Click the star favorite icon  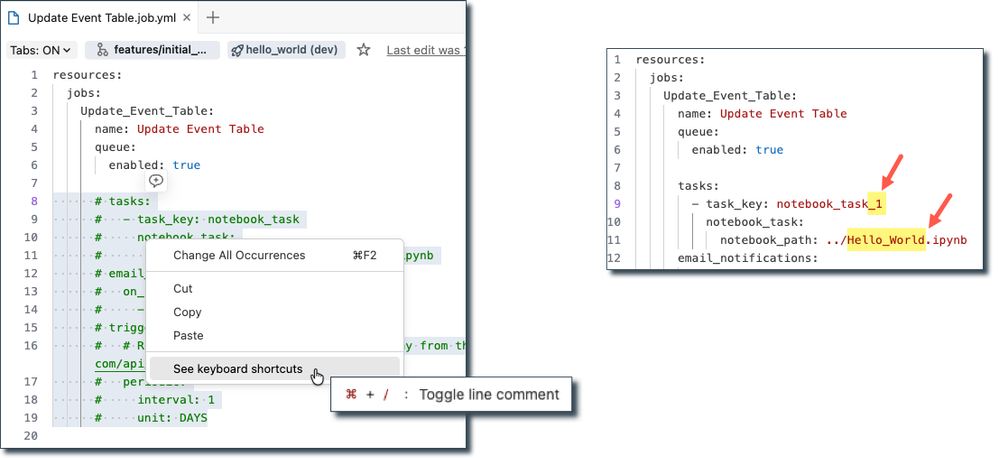(x=364, y=50)
